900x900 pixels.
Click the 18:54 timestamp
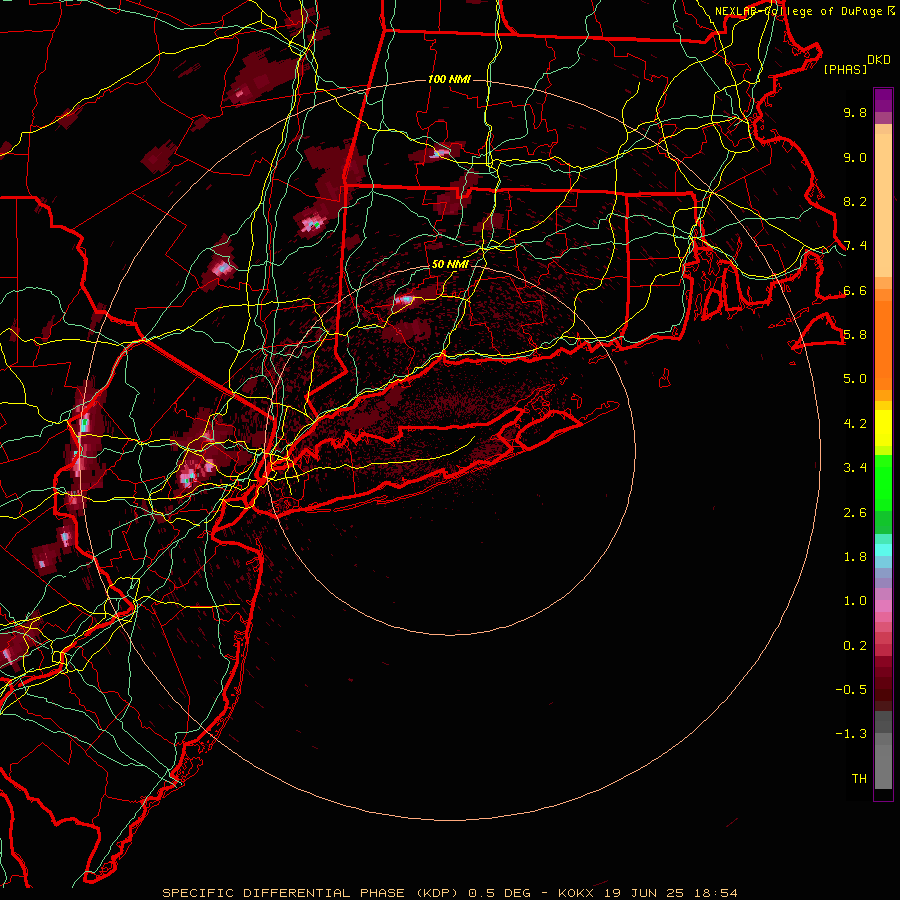point(715,893)
